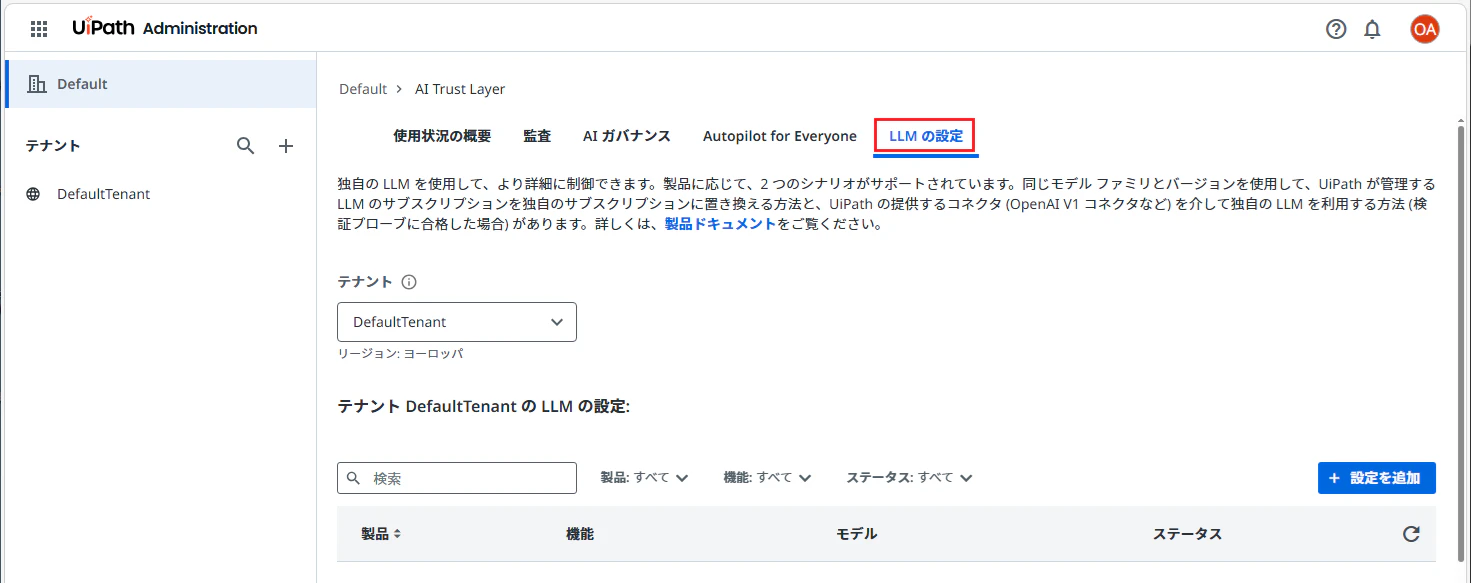
Task: Click the 機能 column header
Action: [x=580, y=534]
